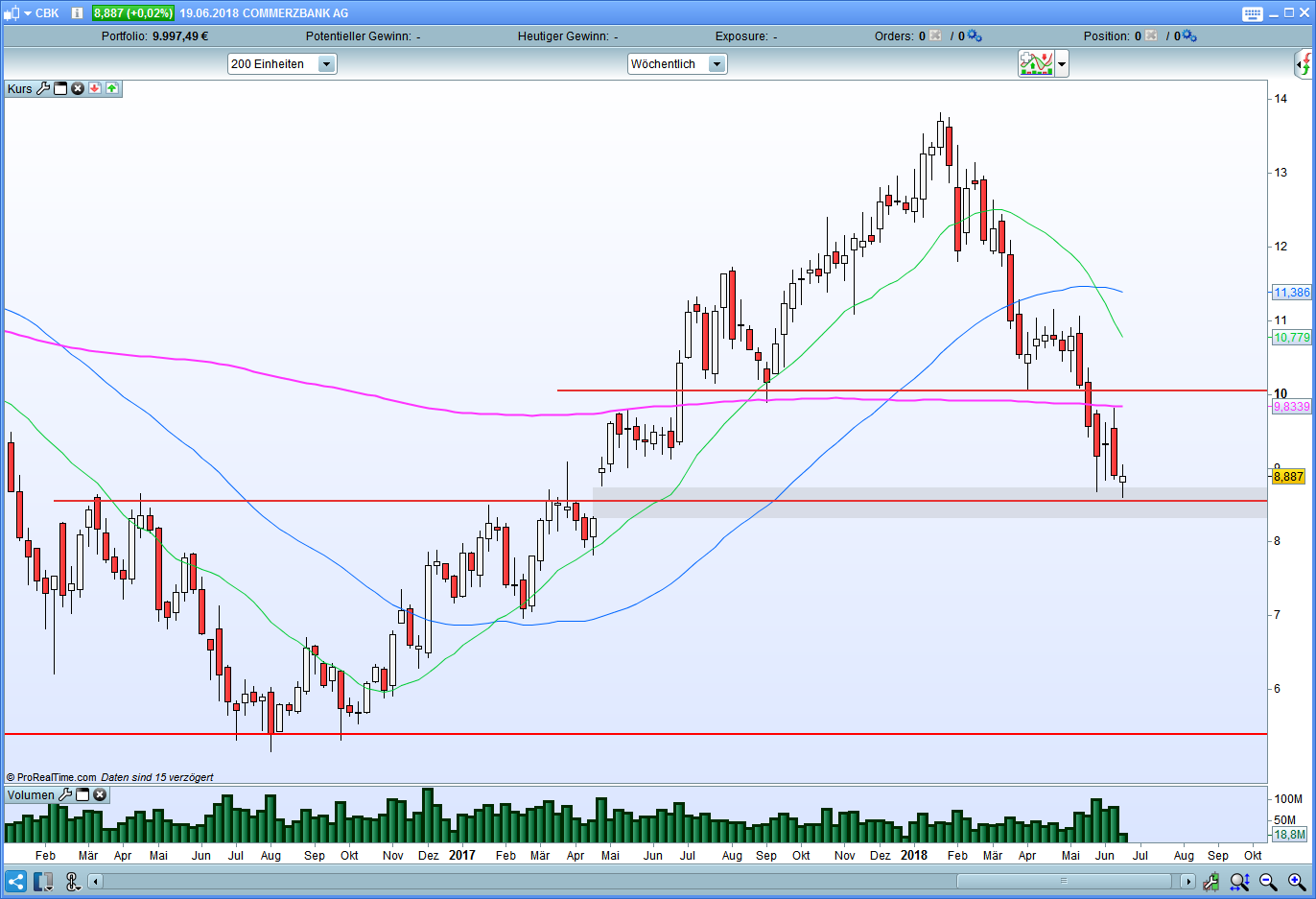This screenshot has height=899, width=1316.
Task: Open the Volumen indicator wrench settings
Action: pos(65,794)
